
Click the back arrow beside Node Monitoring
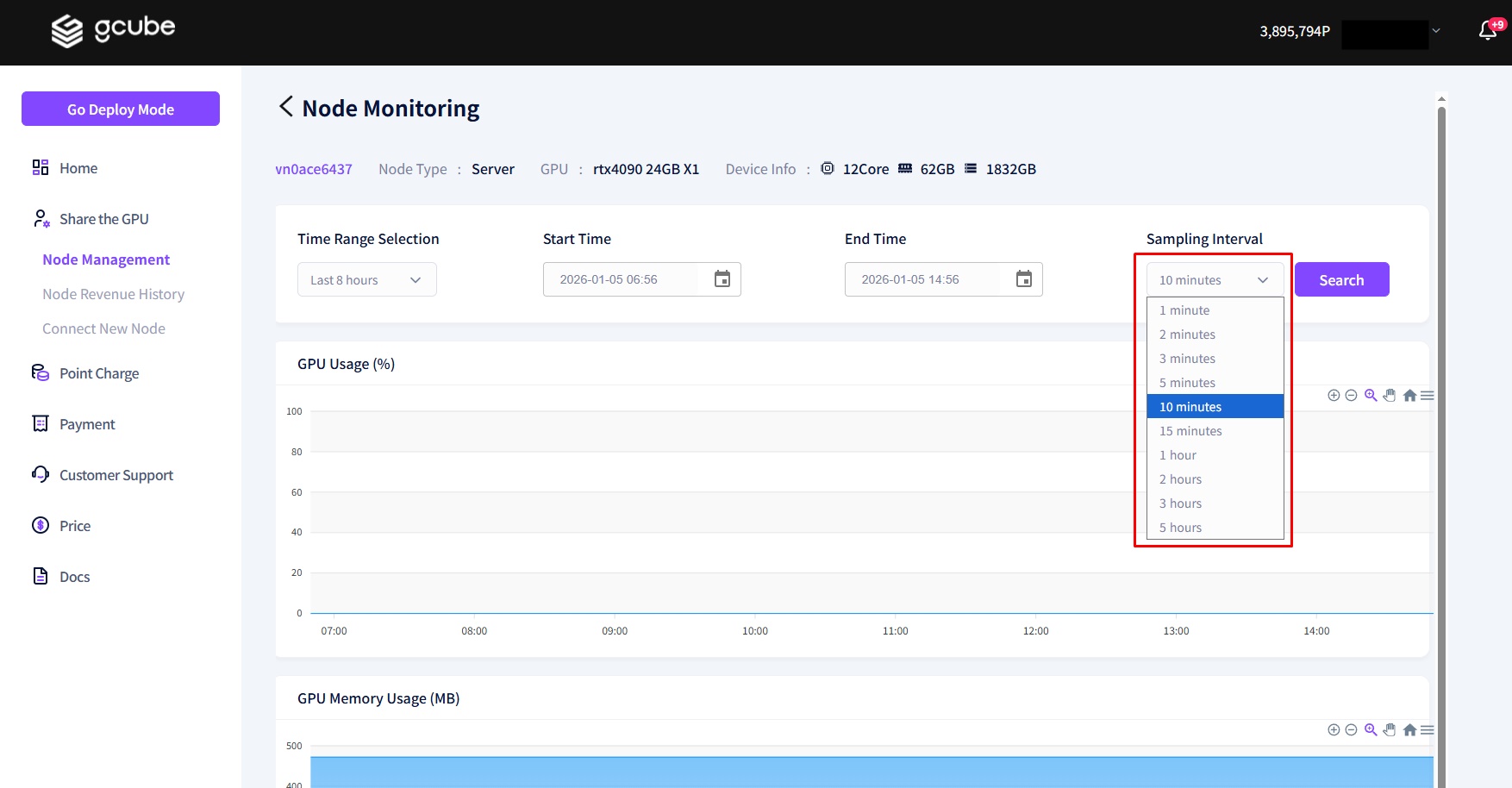click(286, 107)
